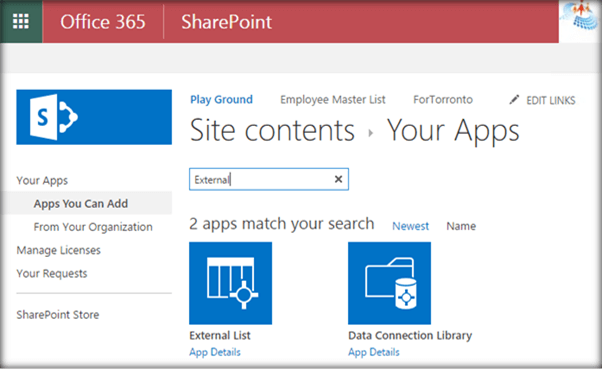This screenshot has height=369, width=602.
Task: Open the app launcher waffle icon
Action: pos(21,22)
